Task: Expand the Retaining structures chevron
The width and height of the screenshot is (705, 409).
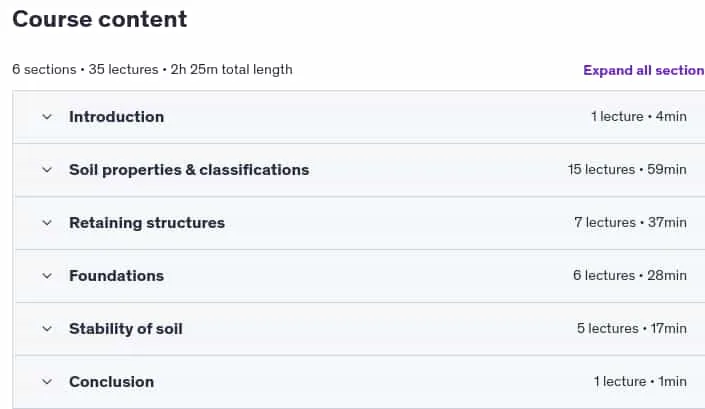Action: tap(47, 223)
